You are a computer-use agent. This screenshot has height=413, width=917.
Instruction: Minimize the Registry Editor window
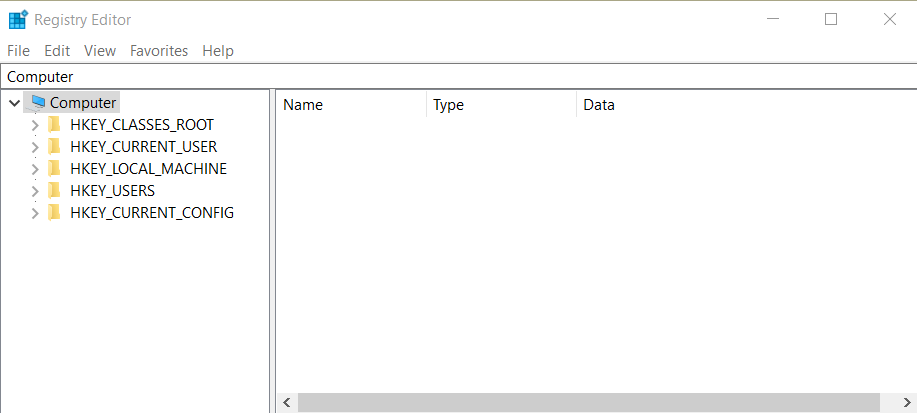pos(773,19)
